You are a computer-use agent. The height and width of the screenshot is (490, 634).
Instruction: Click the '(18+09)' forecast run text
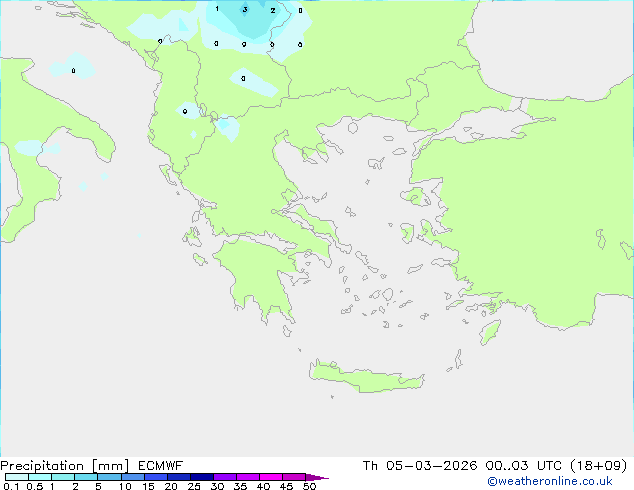(598, 466)
